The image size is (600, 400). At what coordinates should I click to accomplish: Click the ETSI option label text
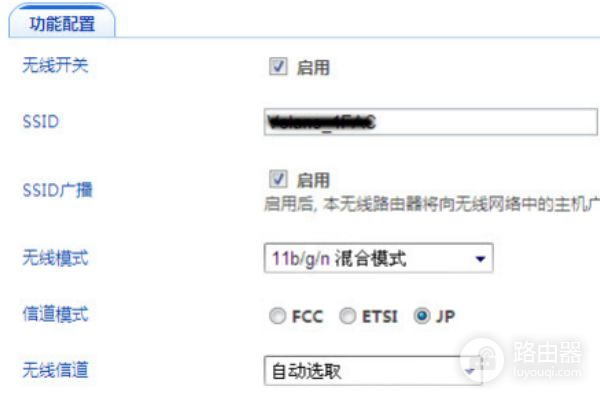click(380, 317)
